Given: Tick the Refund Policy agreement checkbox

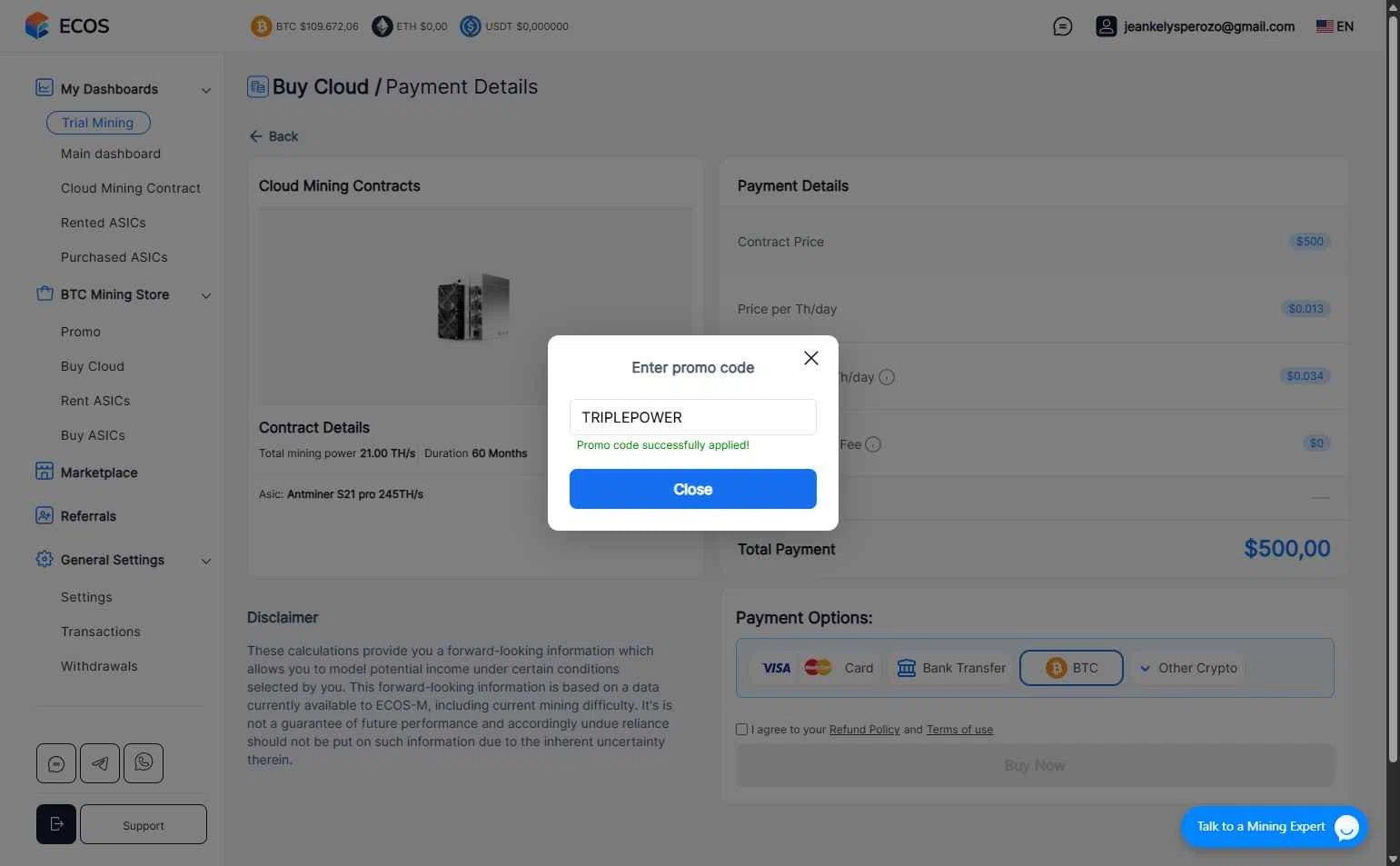Looking at the screenshot, I should click(x=742, y=729).
